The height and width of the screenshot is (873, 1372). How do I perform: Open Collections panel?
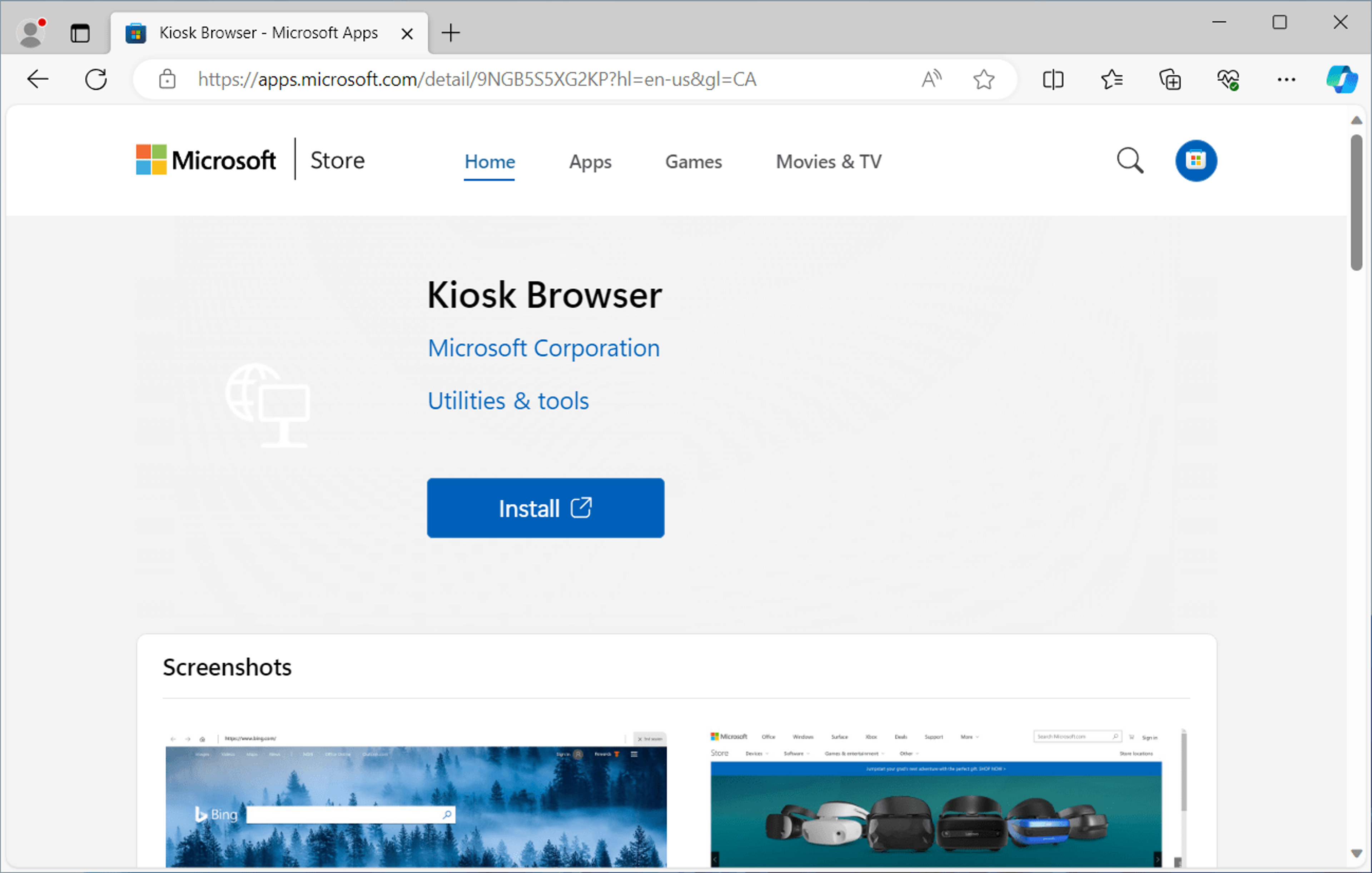click(1170, 79)
